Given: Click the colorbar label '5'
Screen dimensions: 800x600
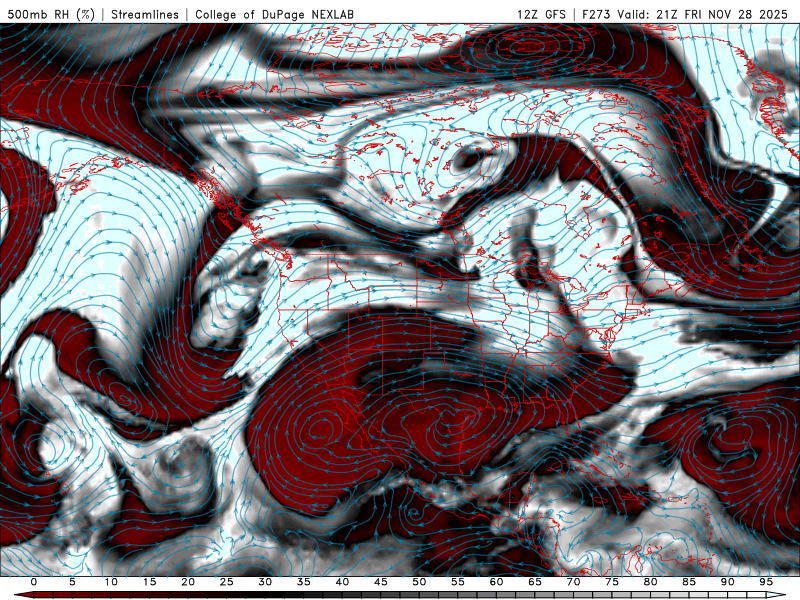Looking at the screenshot, I should pos(72,582).
